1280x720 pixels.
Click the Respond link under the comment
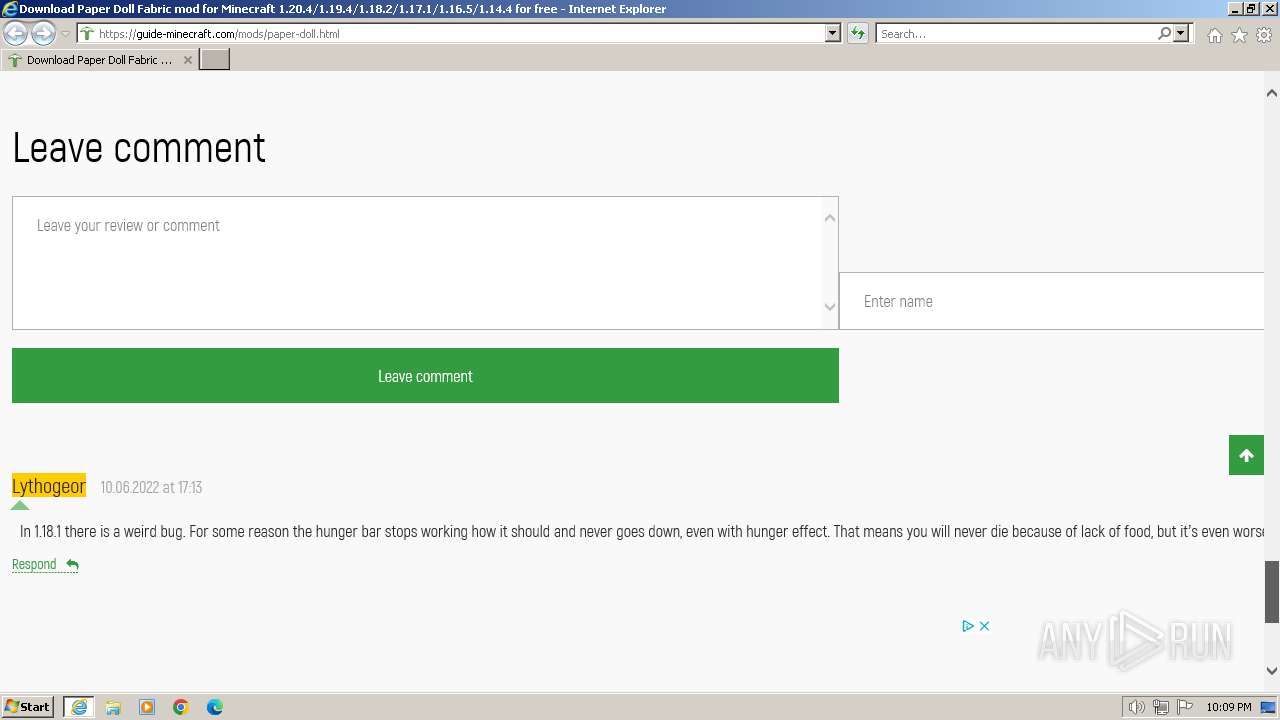coord(34,564)
